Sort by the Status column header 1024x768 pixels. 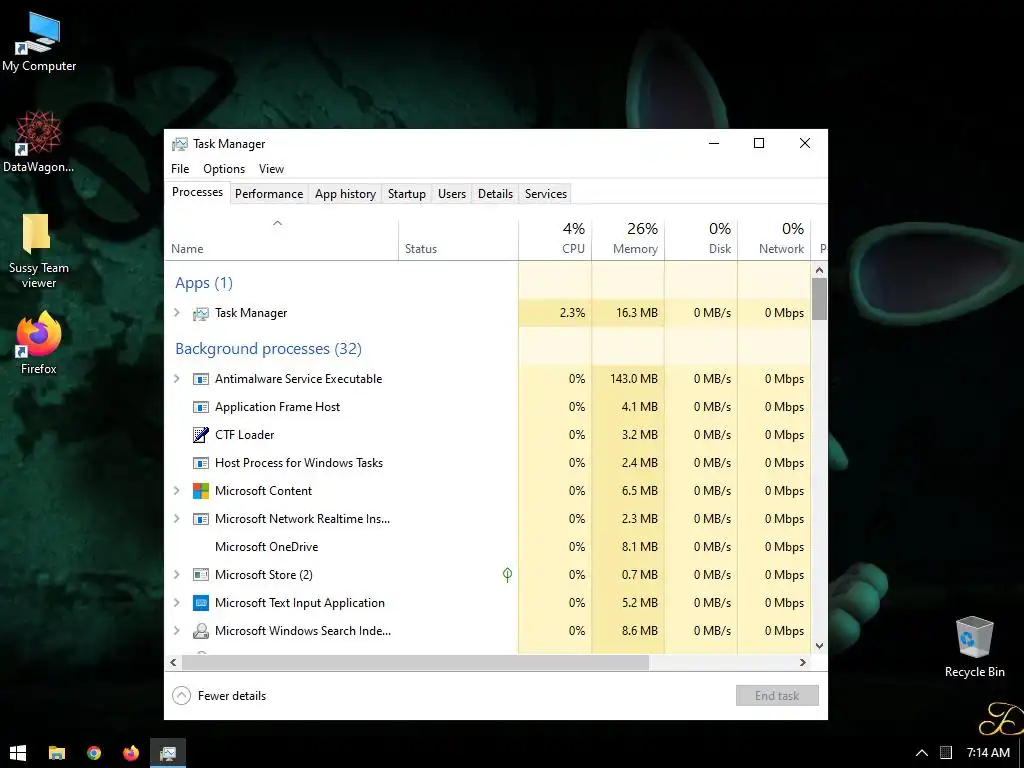458,239
